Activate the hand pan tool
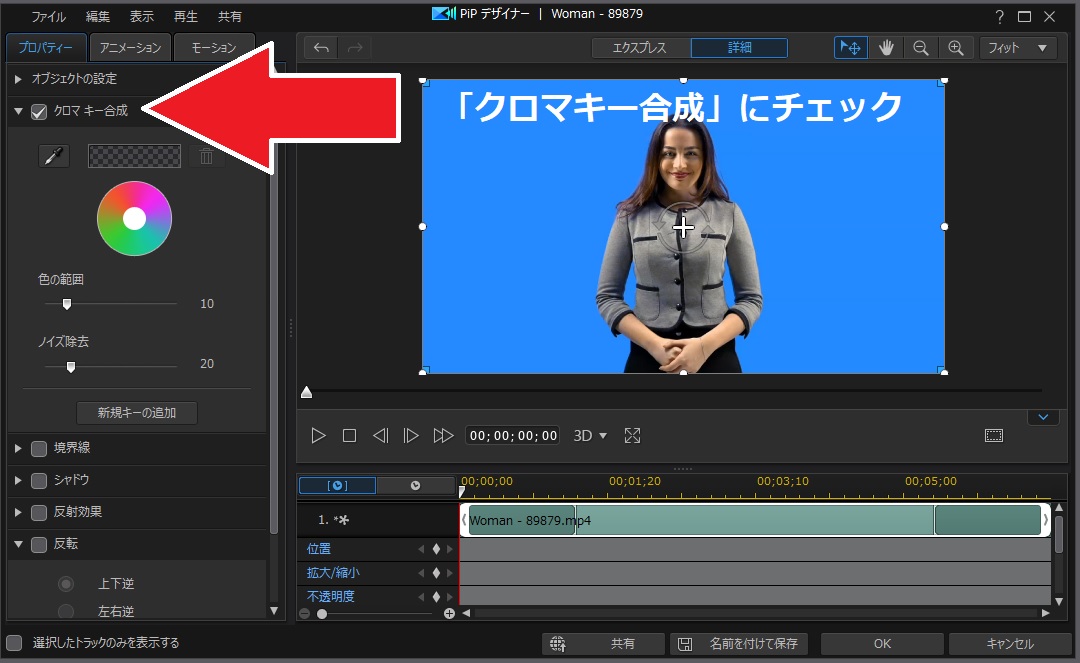Viewport: 1080px width, 663px height. coord(886,48)
